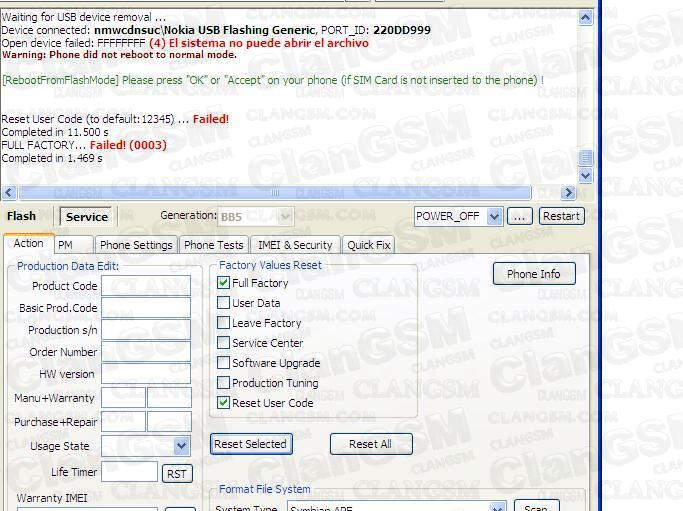
Task: Click the log horizontal scrollbar thumb
Action: [x=275, y=192]
